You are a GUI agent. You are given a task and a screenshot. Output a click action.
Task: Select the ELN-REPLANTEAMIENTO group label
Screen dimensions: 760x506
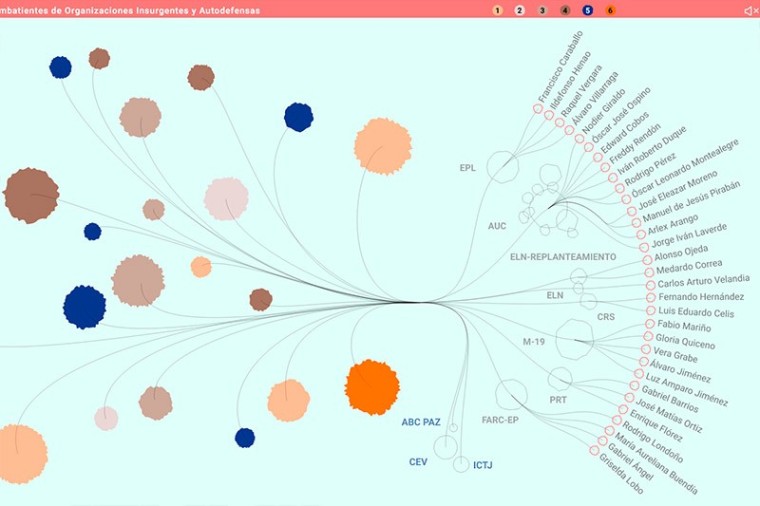563,257
